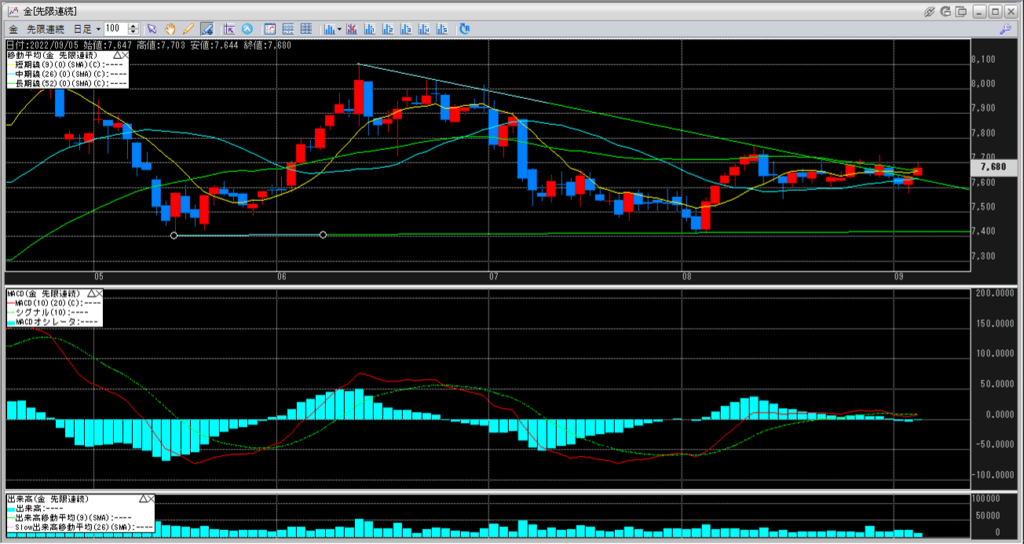Click the 06 month label on time axis
1024x544 pixels.
coord(283,277)
